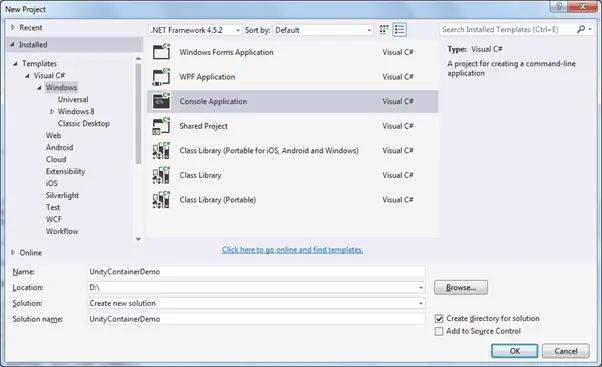Select the Class Library (Portable) template name

pos(218,200)
